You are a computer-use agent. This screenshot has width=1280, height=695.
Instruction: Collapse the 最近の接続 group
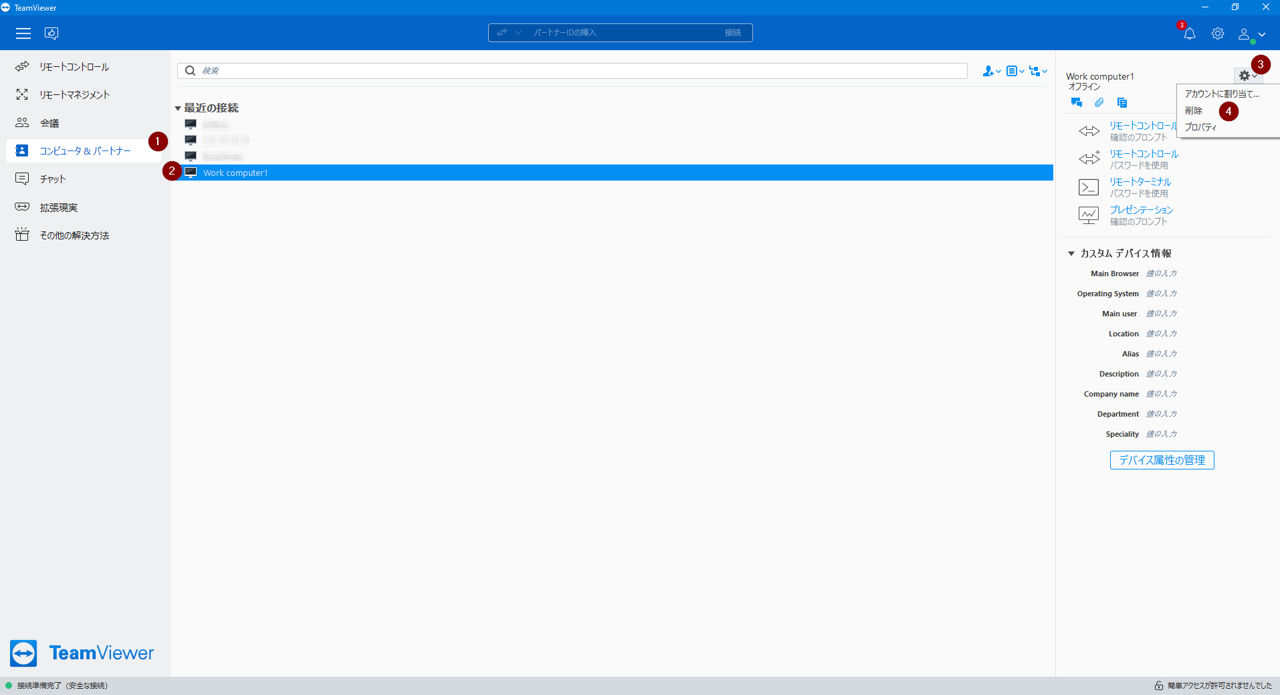pos(178,108)
